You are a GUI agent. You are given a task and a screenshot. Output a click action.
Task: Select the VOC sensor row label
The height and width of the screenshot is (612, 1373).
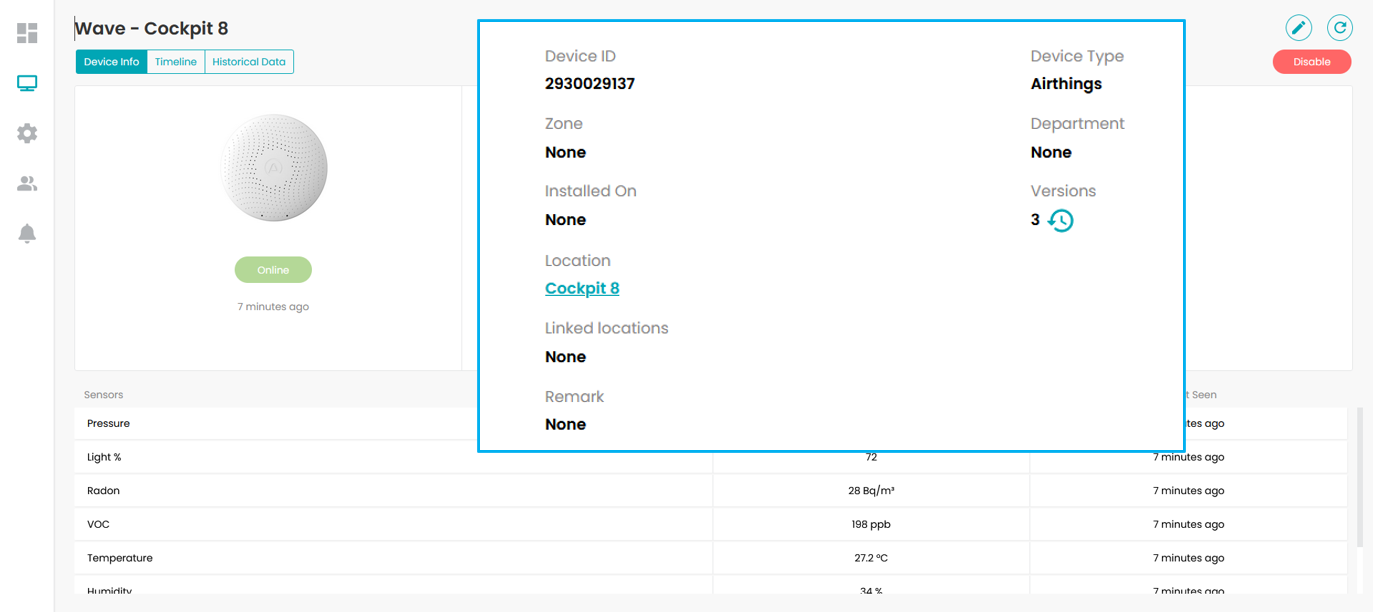click(98, 524)
